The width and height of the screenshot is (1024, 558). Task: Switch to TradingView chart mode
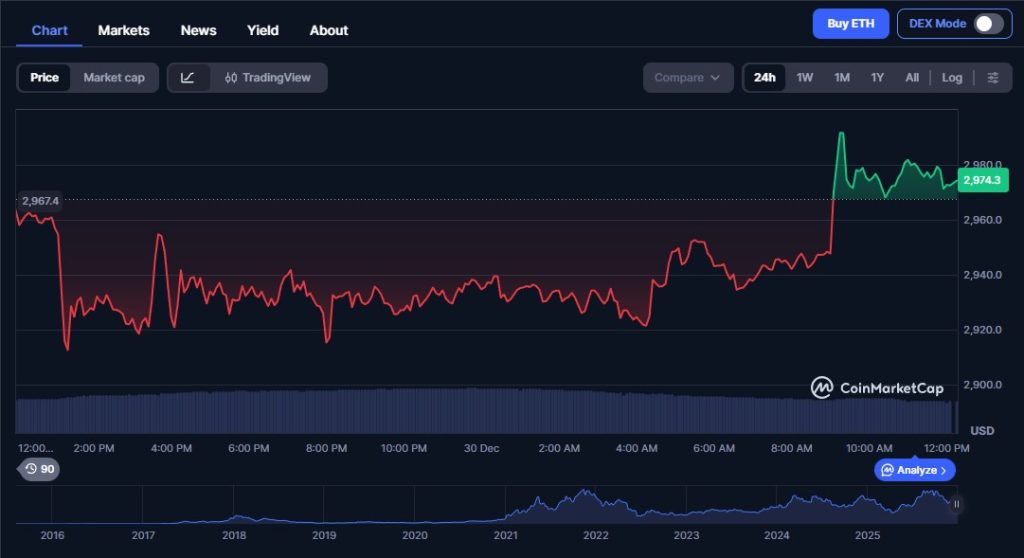[268, 78]
